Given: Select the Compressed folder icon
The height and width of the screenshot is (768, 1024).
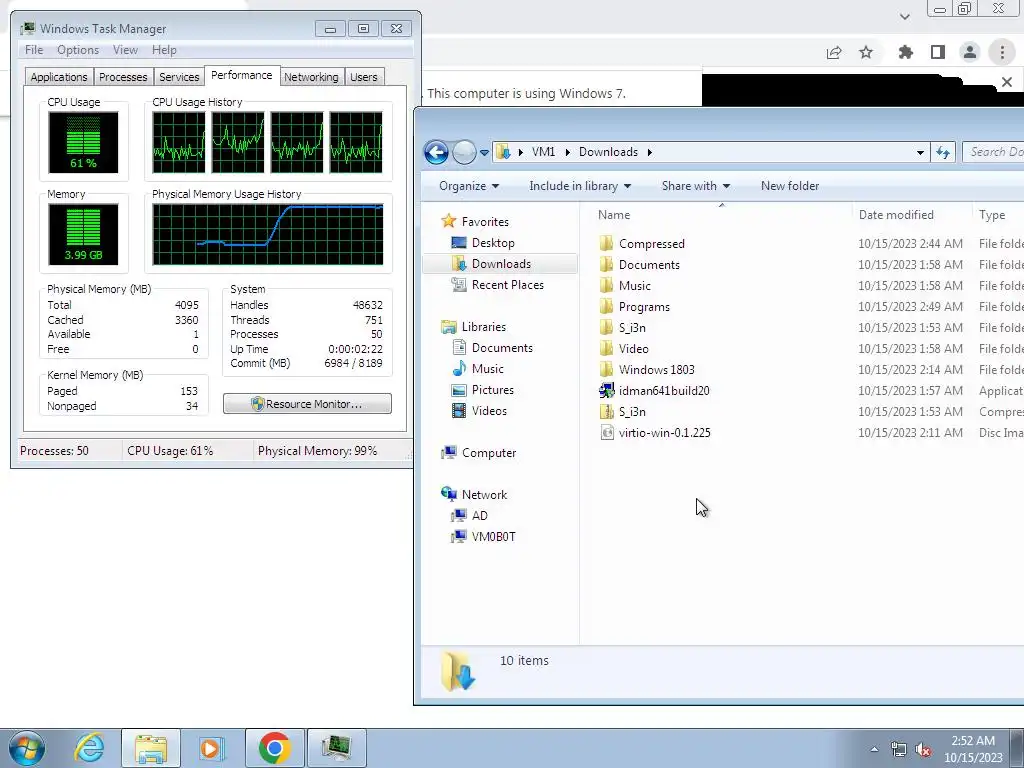Looking at the screenshot, I should (607, 244).
